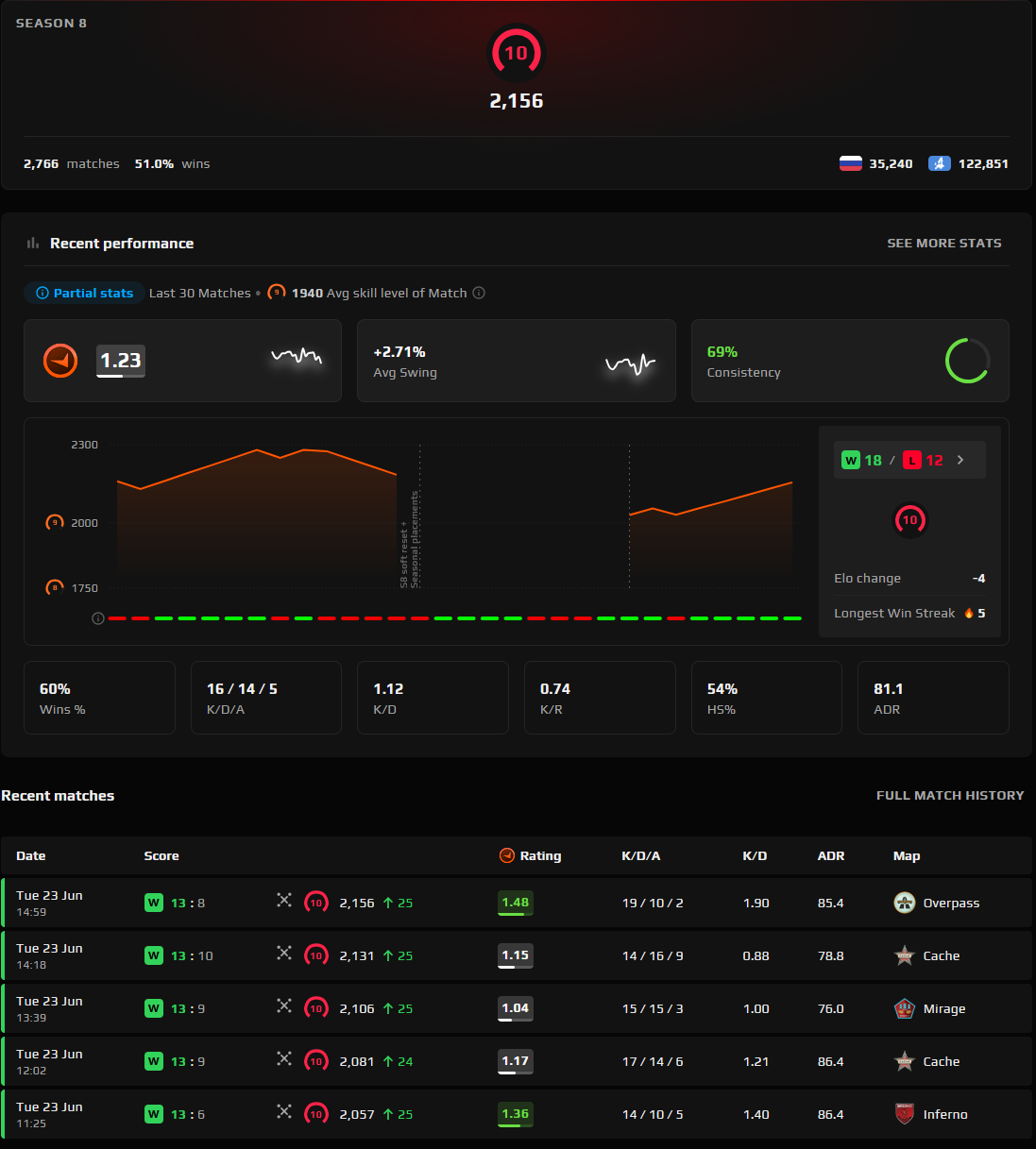Open FULL MATCH HISTORY

click(x=950, y=796)
